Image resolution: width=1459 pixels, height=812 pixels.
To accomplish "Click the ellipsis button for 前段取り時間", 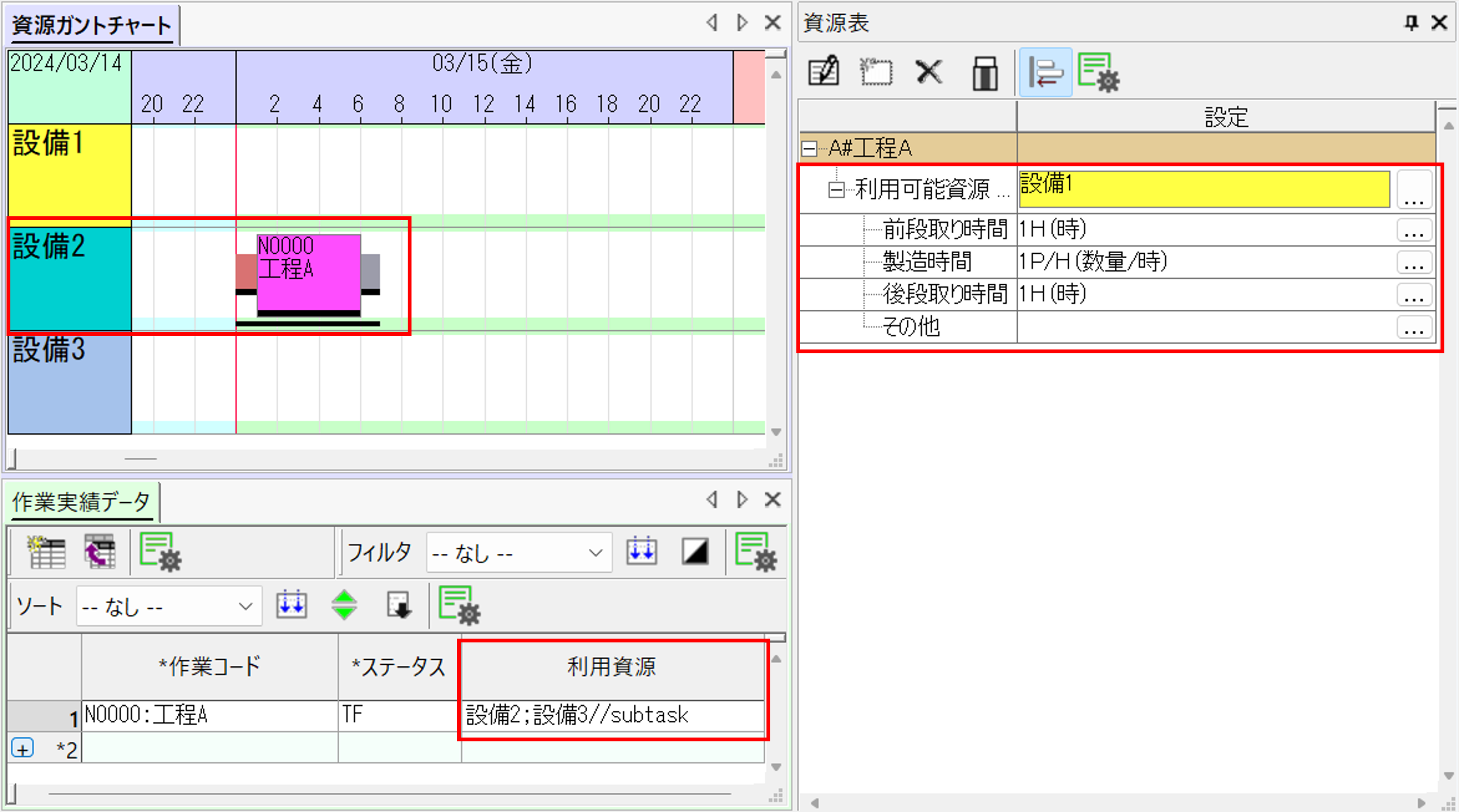I will click(x=1414, y=230).
